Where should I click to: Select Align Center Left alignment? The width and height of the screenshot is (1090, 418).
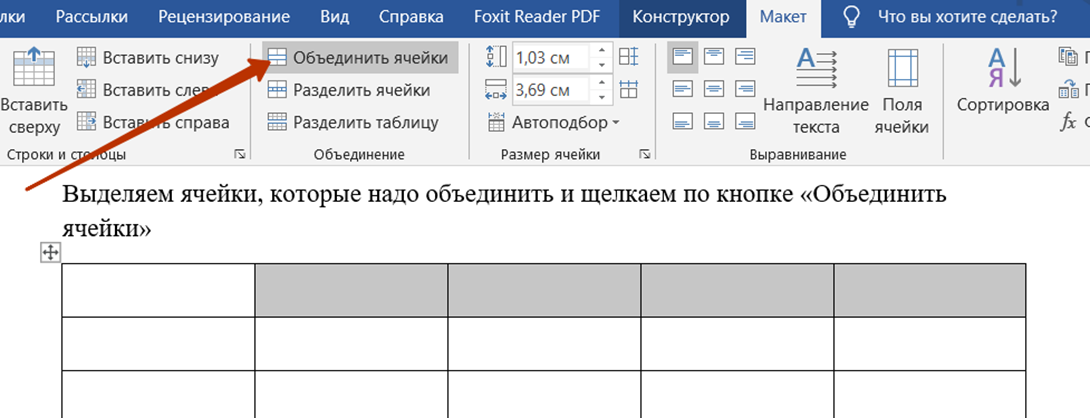click(683, 89)
